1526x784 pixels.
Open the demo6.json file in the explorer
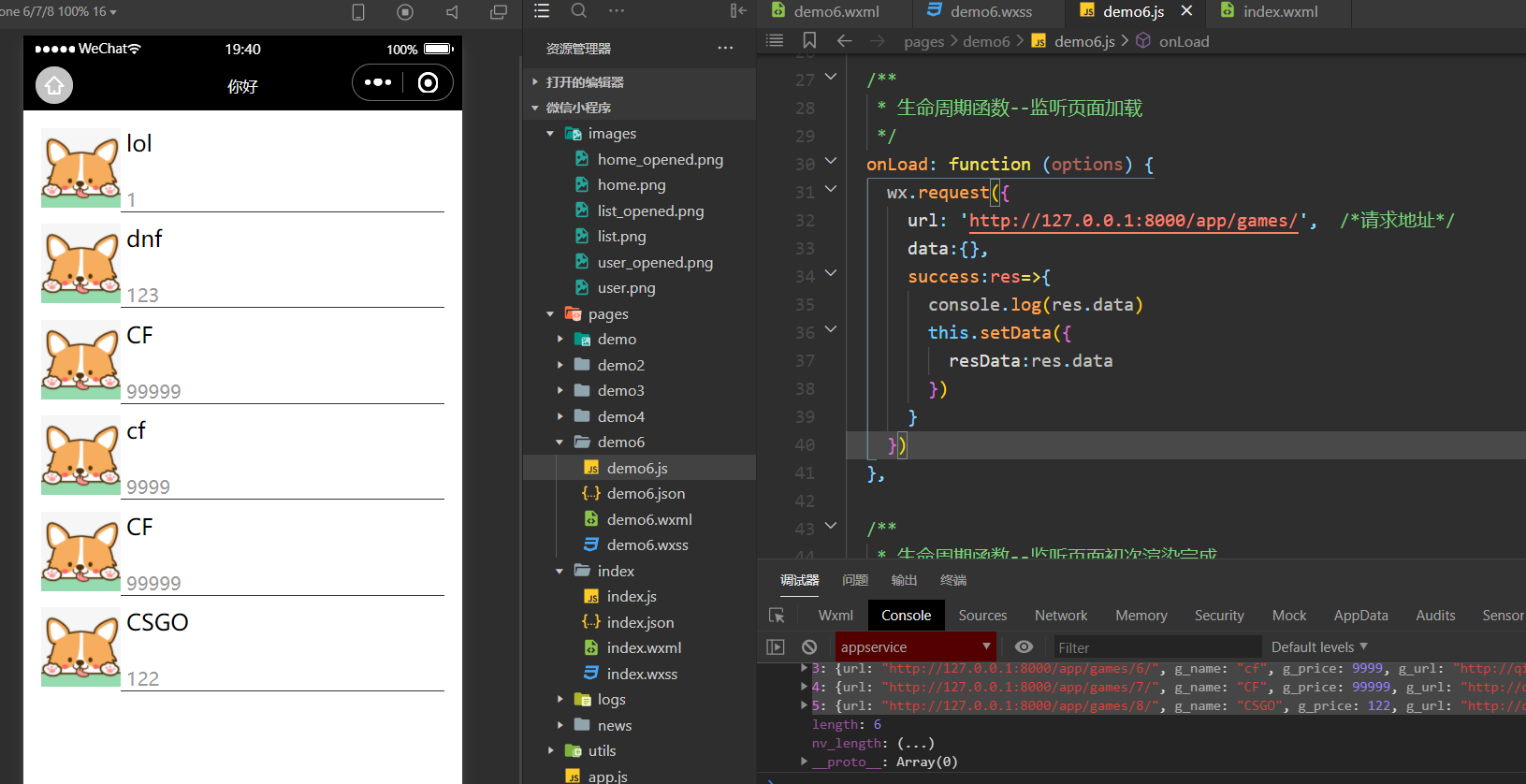646,493
